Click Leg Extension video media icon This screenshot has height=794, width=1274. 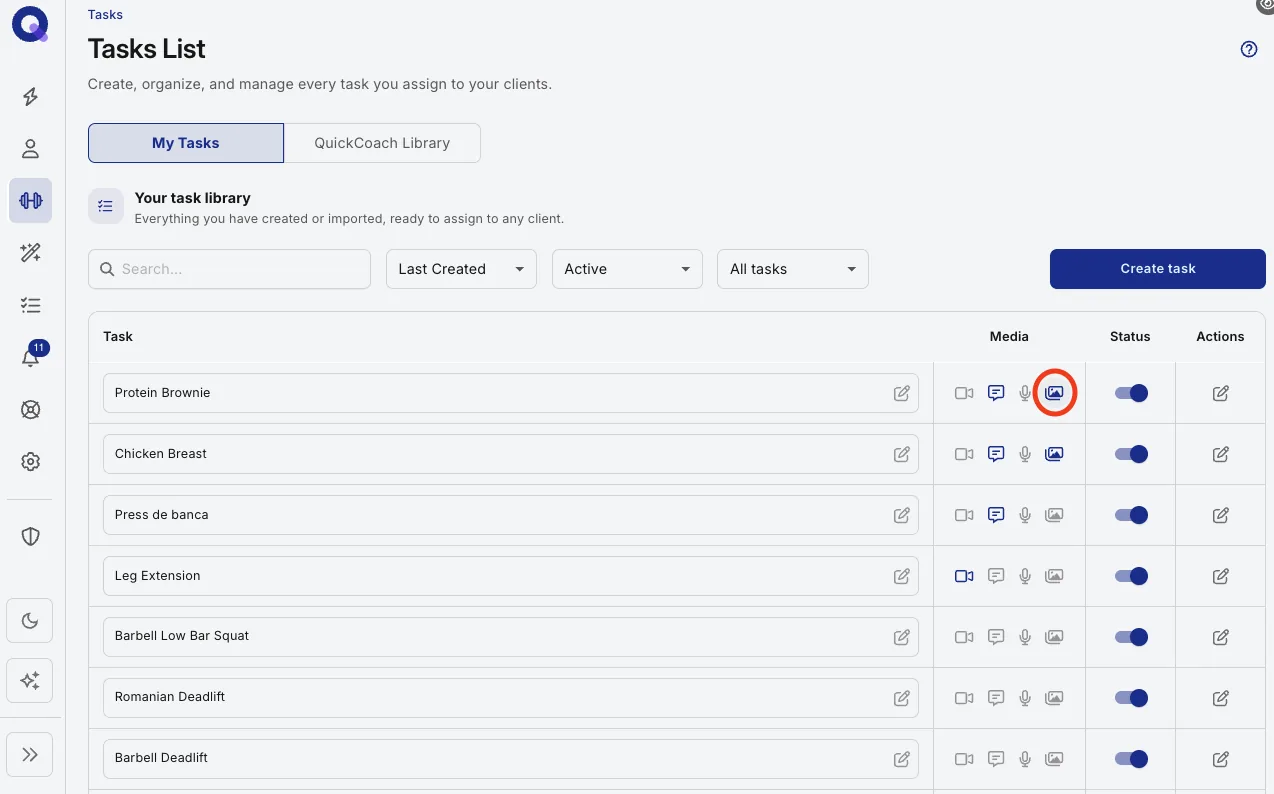pyautogui.click(x=964, y=576)
